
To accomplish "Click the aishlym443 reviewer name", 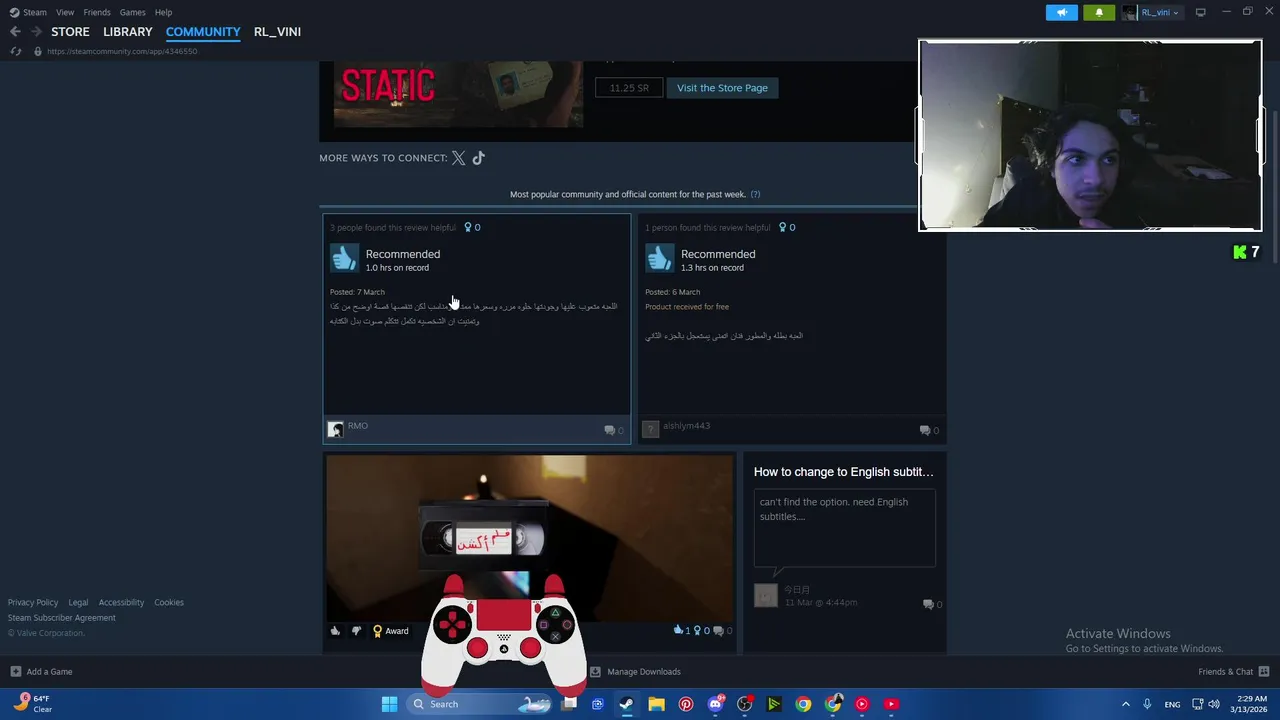I will 686,426.
